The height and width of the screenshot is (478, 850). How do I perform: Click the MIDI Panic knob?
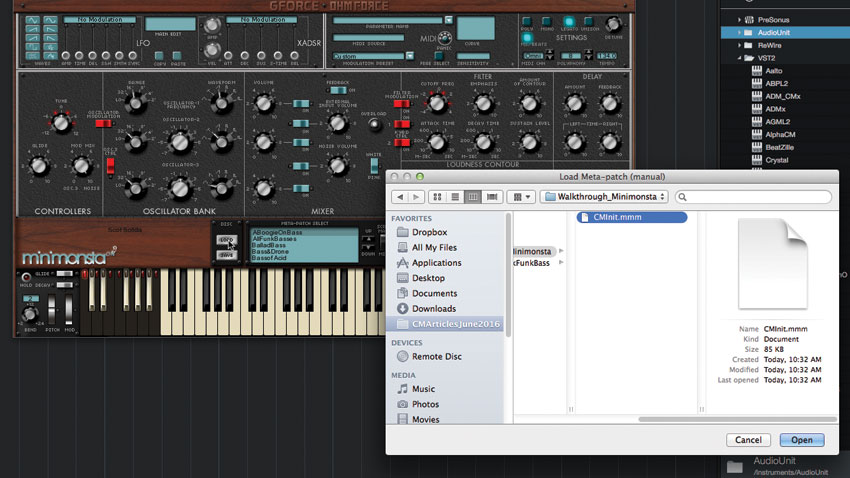point(445,38)
